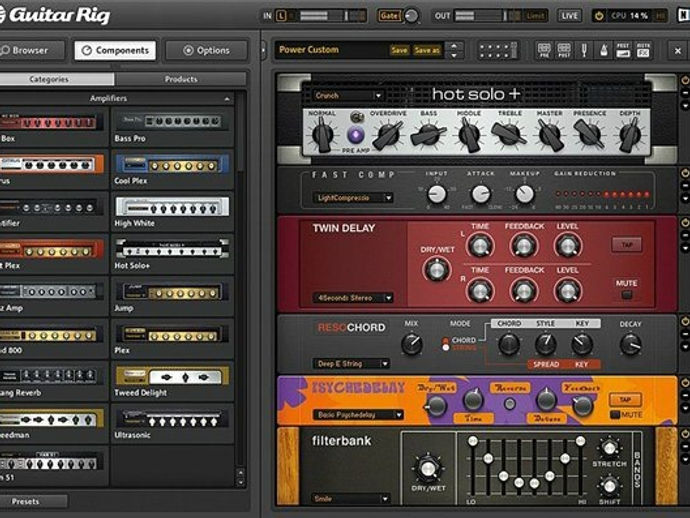The height and width of the screenshot is (518, 690).
Task: Toggle LIVE view mode
Action: pyautogui.click(x=569, y=16)
